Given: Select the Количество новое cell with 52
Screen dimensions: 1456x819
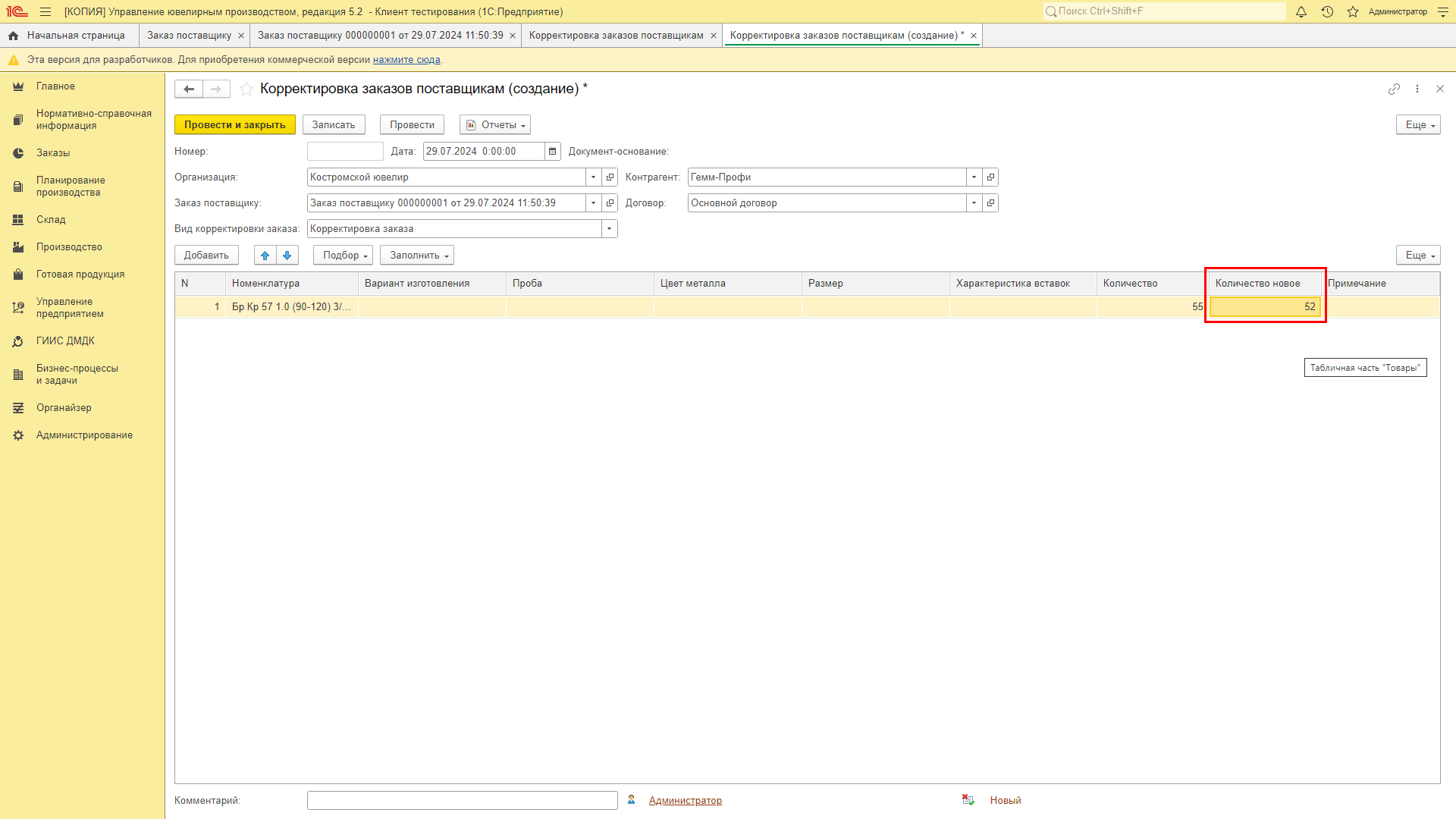Looking at the screenshot, I should tap(1265, 306).
